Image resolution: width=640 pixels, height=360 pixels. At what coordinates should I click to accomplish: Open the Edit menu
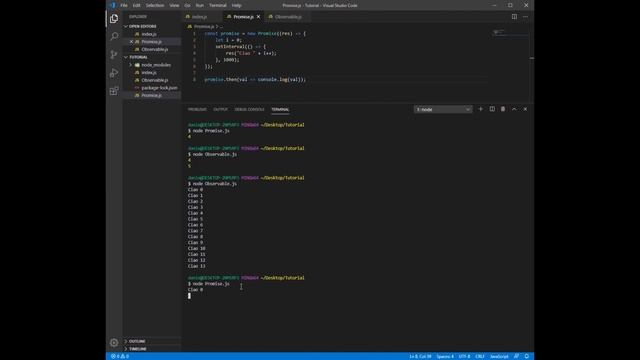(136, 5)
